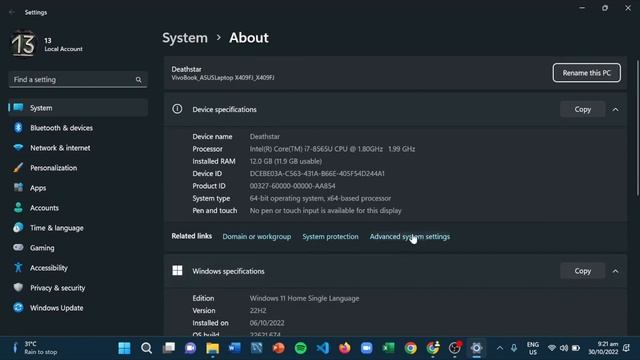This screenshot has height=360, width=640.
Task: Open Spotify from taskbar
Action: tap(301, 348)
